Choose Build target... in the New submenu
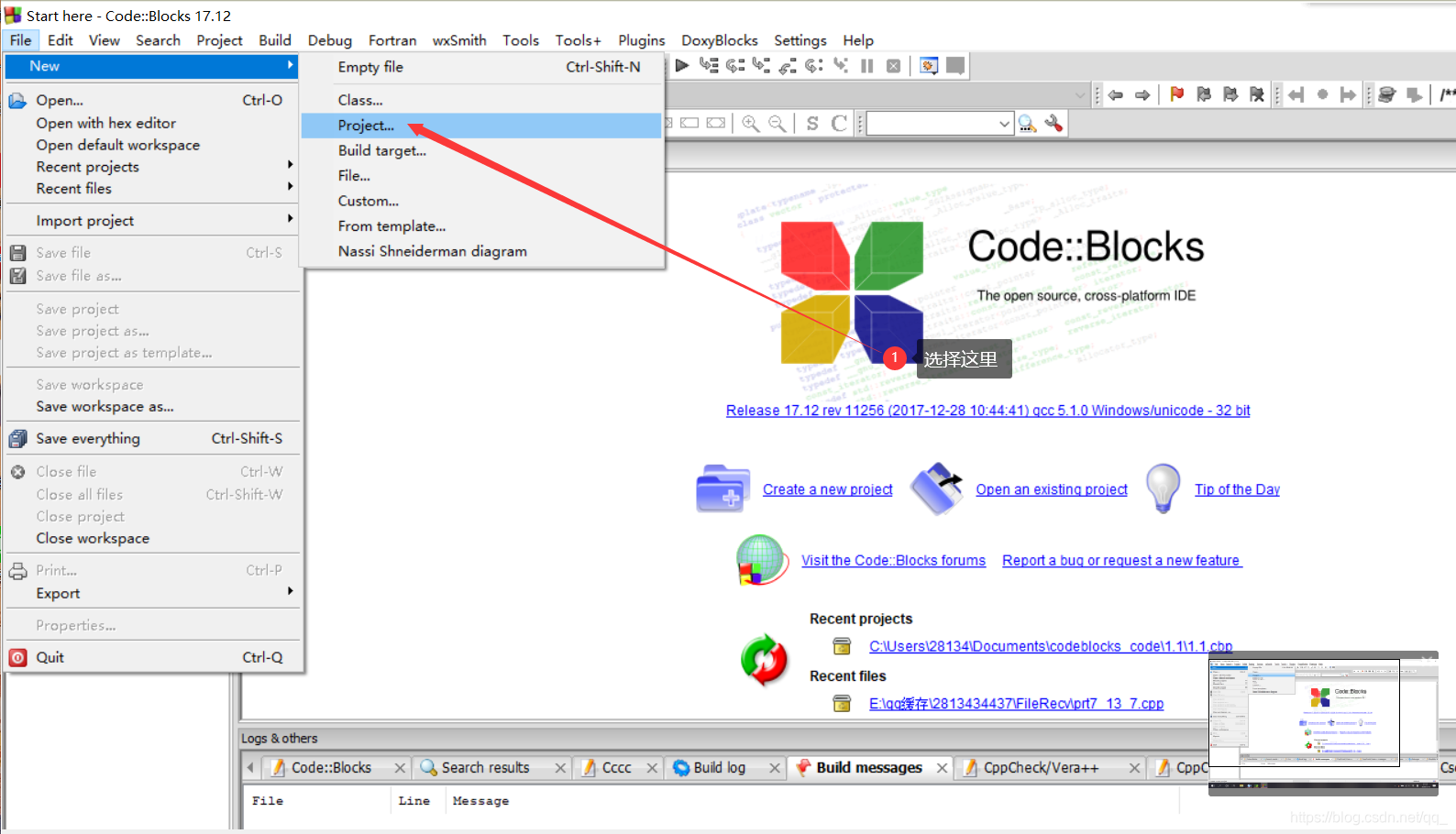This screenshot has width=1456, height=834. click(x=481, y=150)
